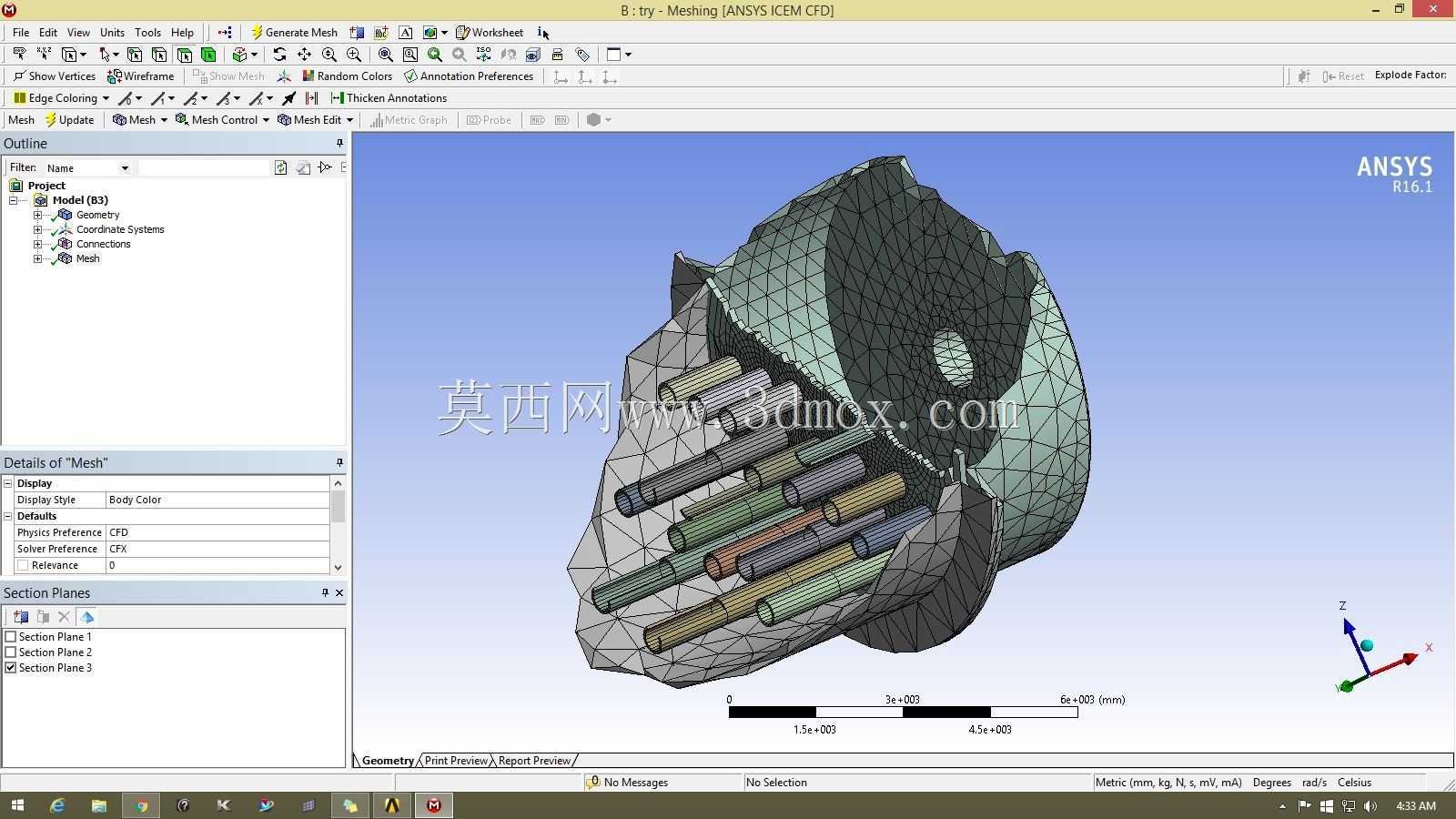Click the Comment 'A' toolbar icon
Viewport: 1456px width, 819px height.
coord(405,32)
